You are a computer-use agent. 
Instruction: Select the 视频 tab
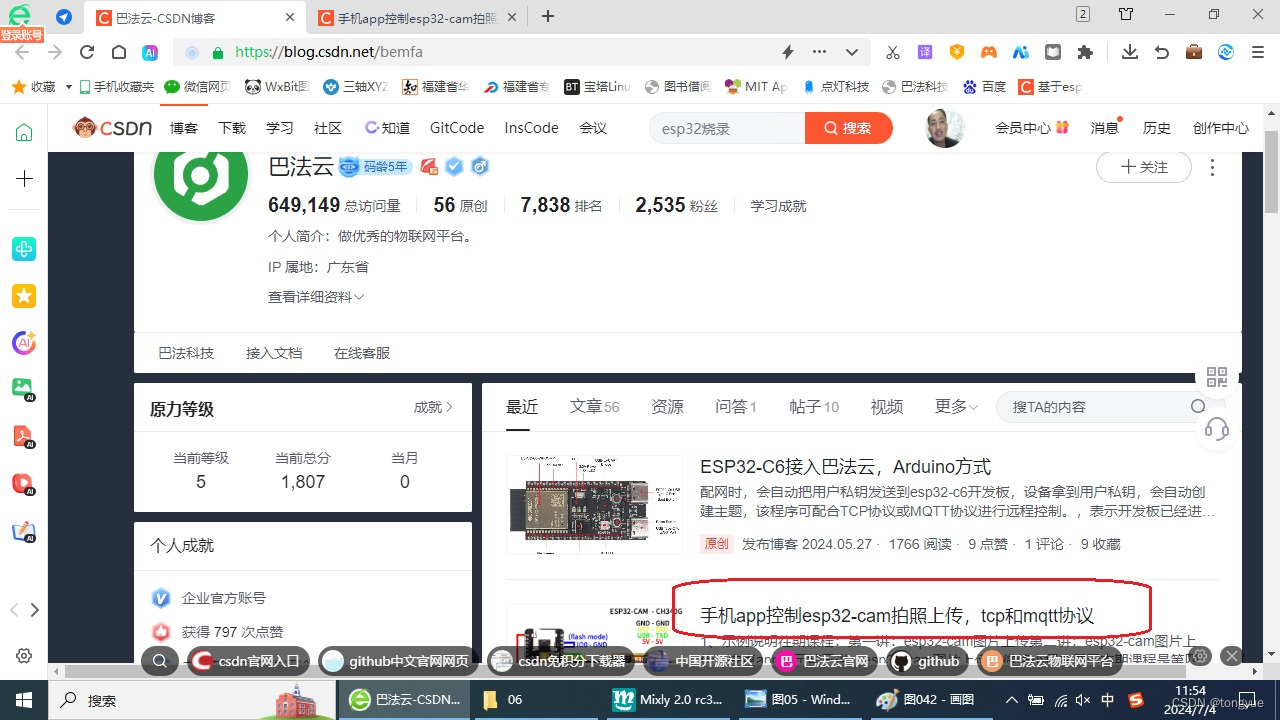(x=887, y=406)
